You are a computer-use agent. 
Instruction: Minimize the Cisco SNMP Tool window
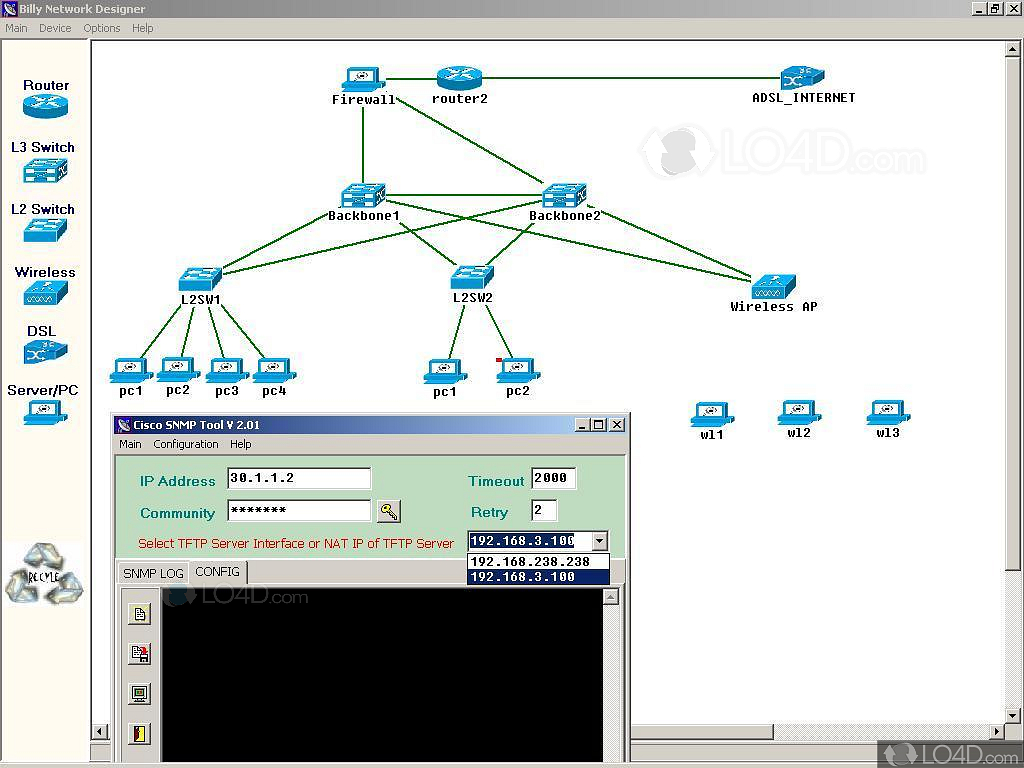point(583,424)
